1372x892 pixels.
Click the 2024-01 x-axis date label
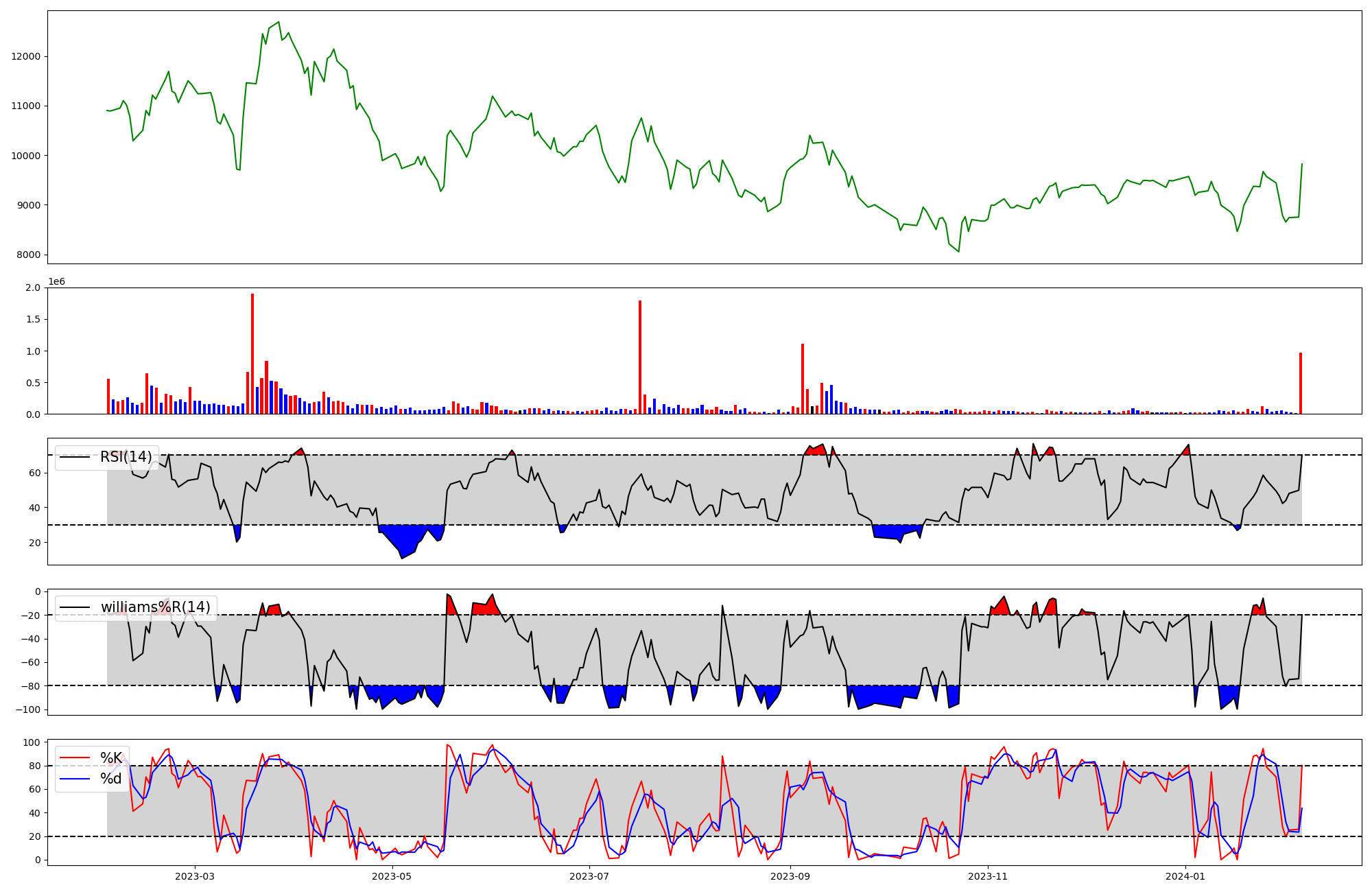pyautogui.click(x=1185, y=876)
